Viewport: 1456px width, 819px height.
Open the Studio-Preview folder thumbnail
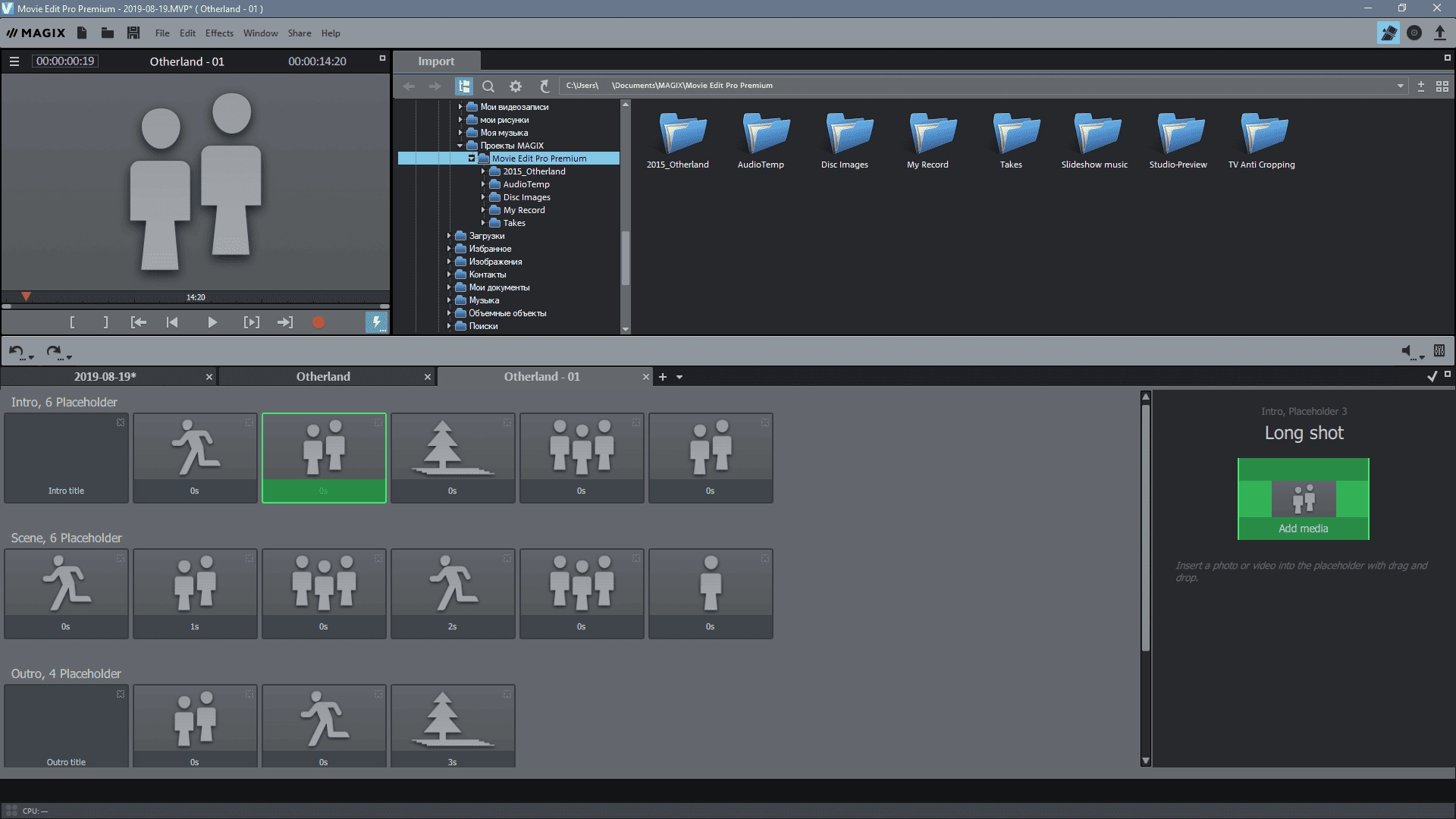[x=1178, y=141]
